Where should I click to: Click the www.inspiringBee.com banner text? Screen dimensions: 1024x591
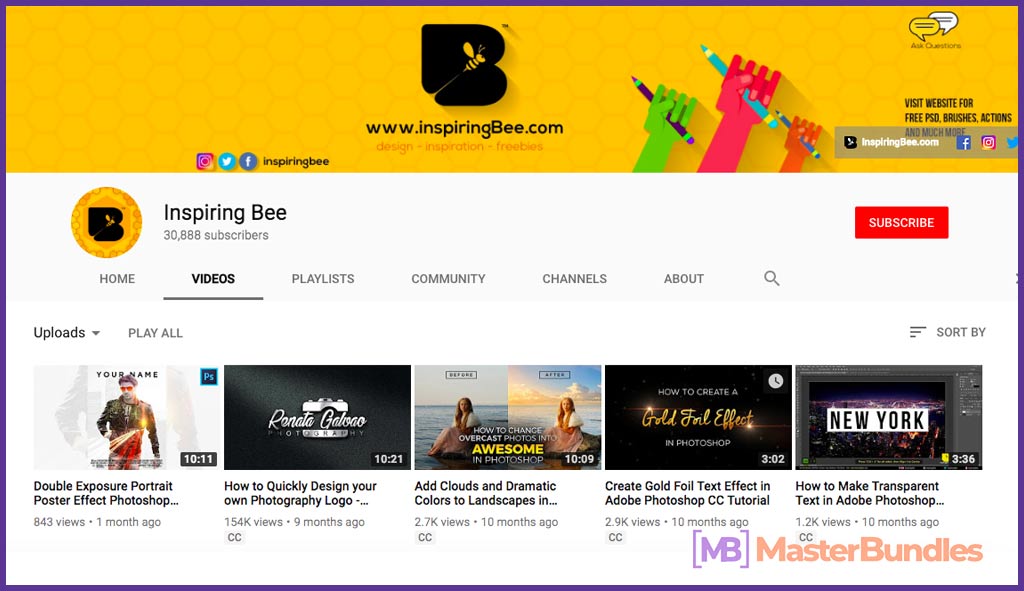tap(464, 128)
